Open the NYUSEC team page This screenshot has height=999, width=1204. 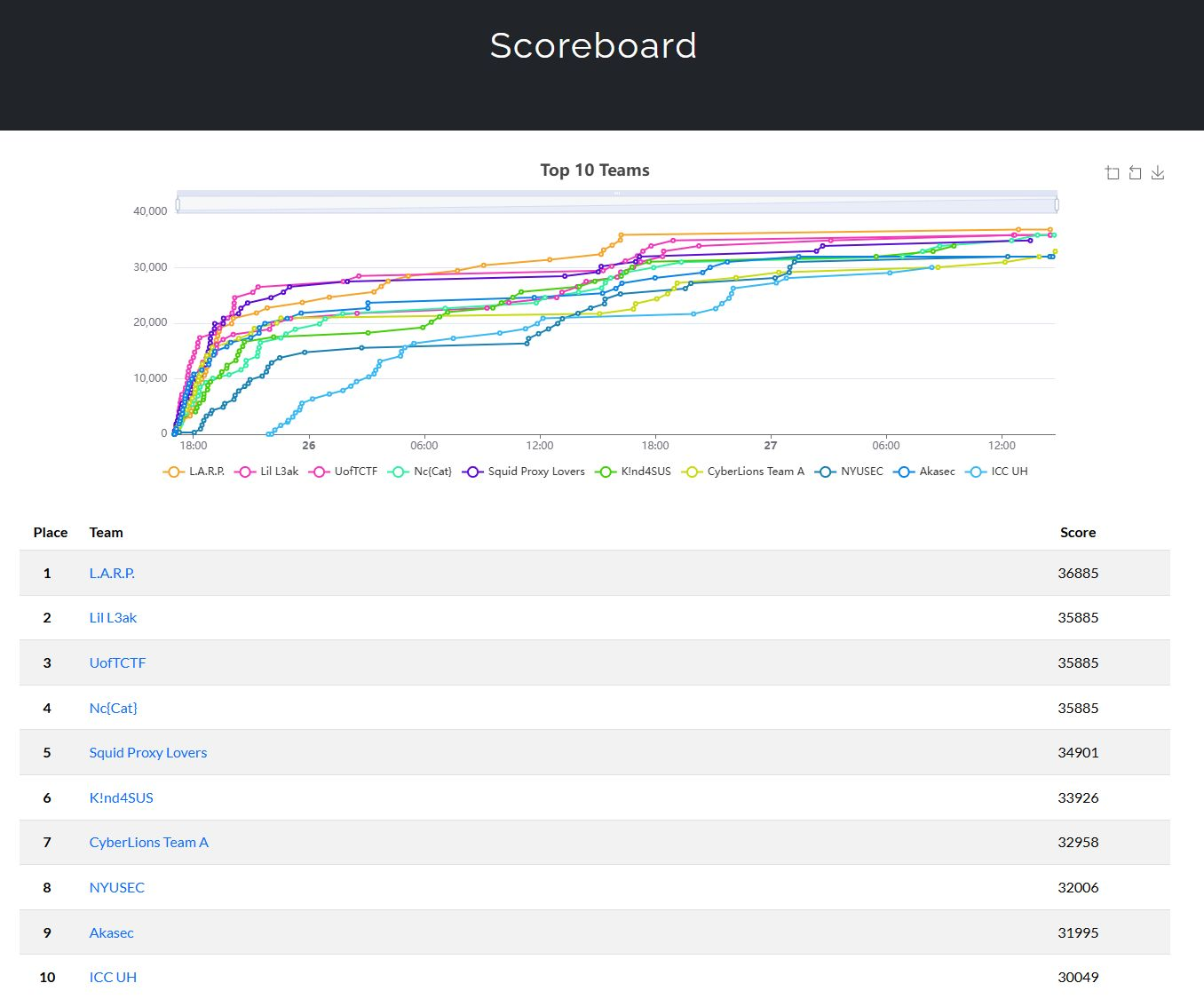(116, 887)
